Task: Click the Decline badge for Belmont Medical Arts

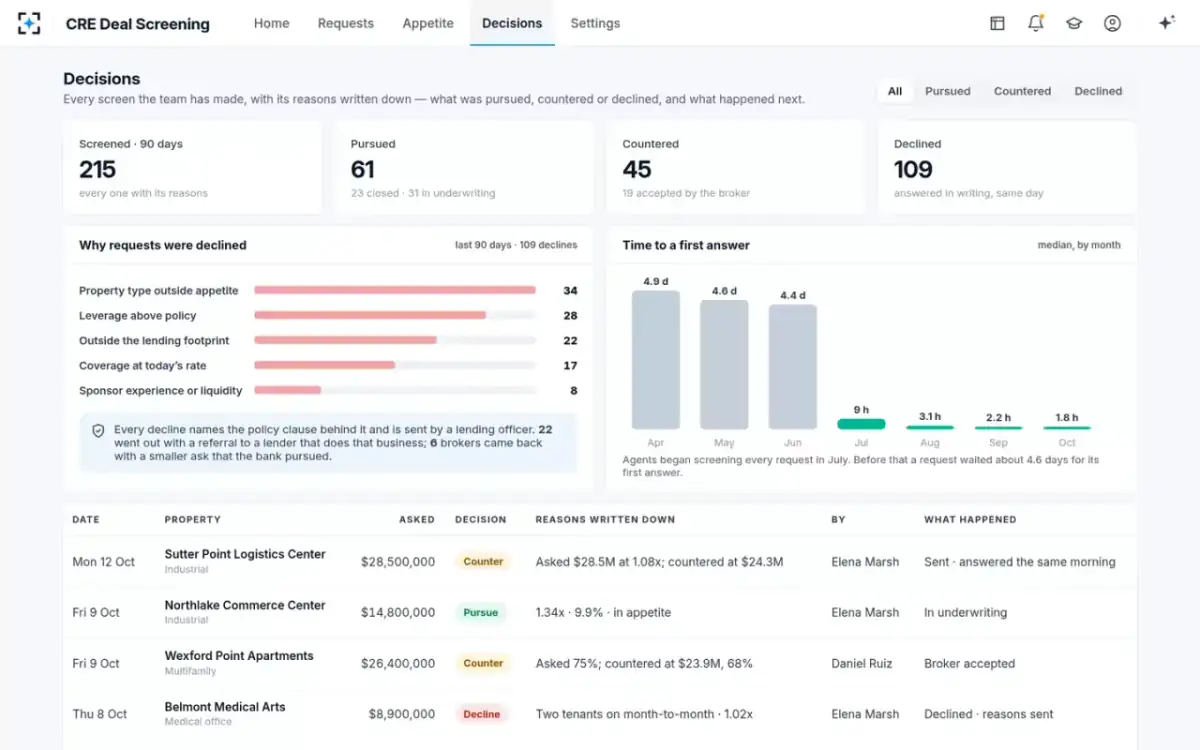Action: point(482,714)
